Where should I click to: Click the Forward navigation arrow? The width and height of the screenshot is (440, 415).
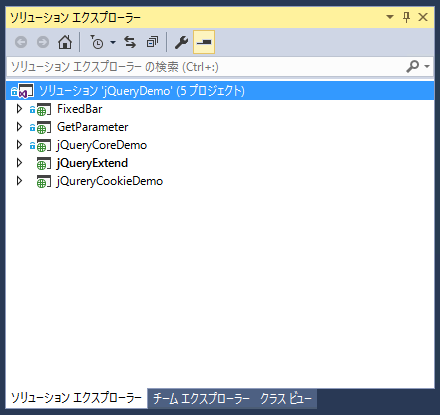(x=43, y=42)
